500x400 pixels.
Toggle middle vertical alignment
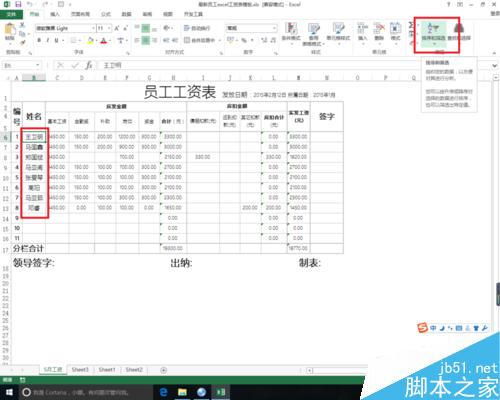(x=146, y=28)
